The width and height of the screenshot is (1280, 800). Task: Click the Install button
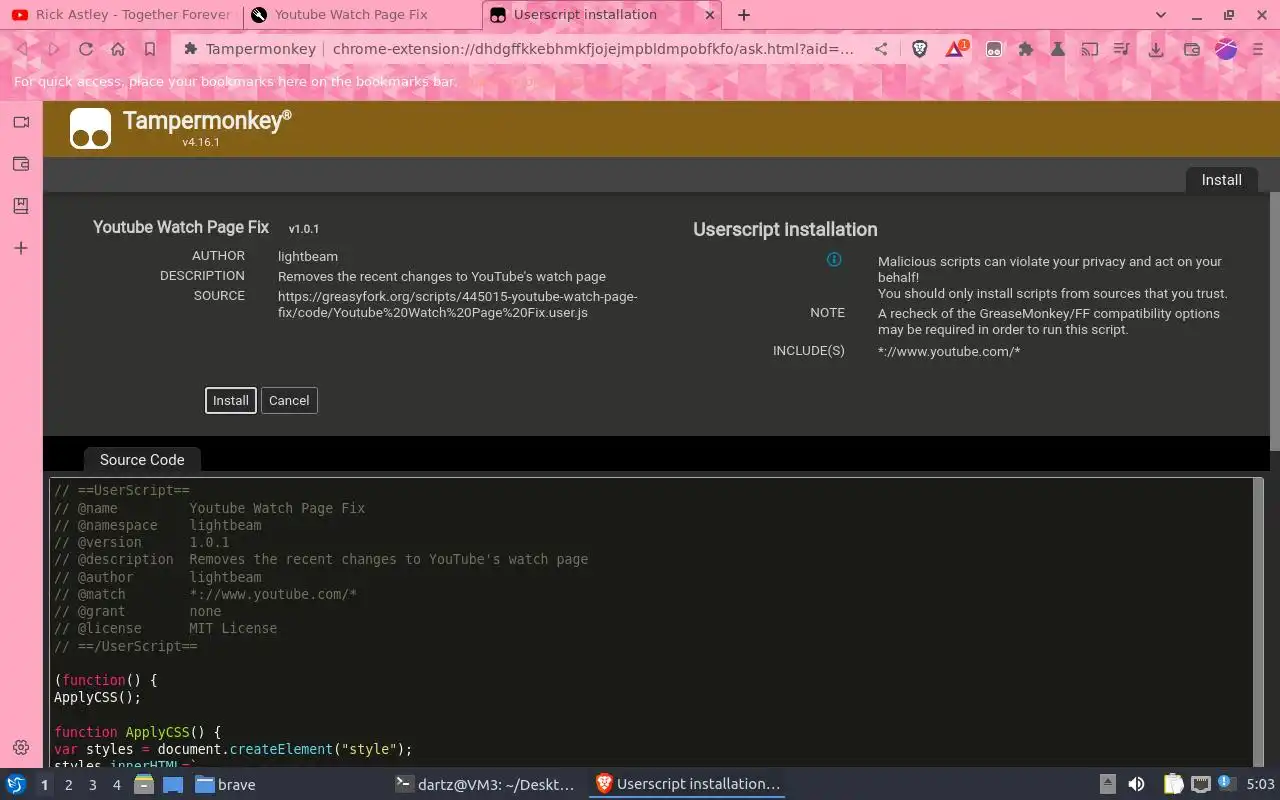tap(231, 400)
